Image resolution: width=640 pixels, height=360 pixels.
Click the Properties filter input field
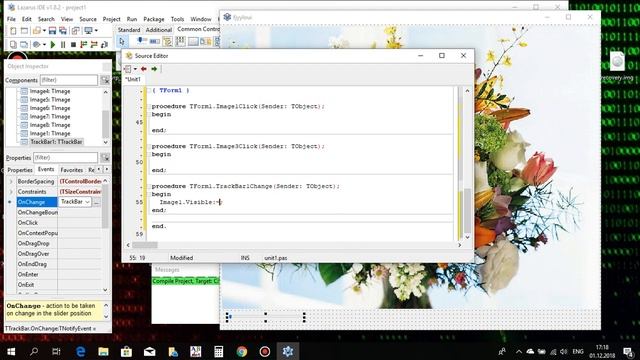coord(65,158)
